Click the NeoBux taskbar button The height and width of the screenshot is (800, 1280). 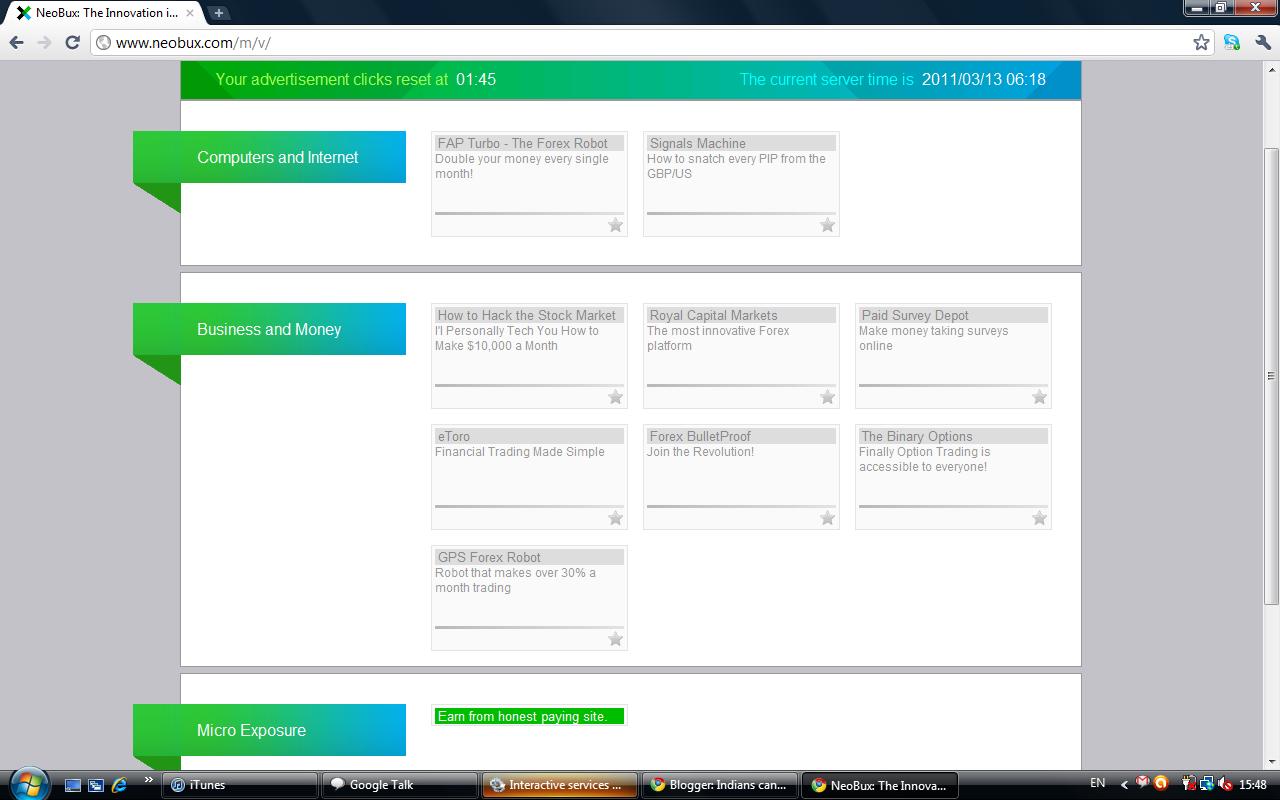pyautogui.click(x=879, y=785)
